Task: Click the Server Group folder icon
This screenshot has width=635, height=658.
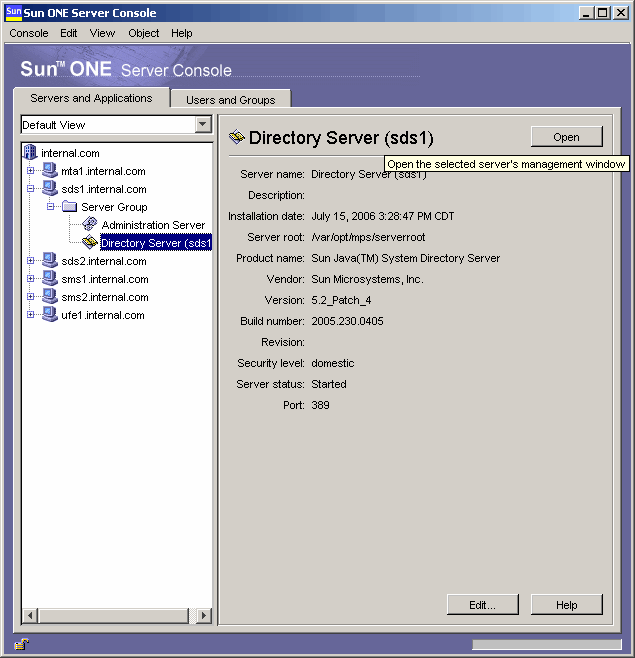Action: coord(69,207)
